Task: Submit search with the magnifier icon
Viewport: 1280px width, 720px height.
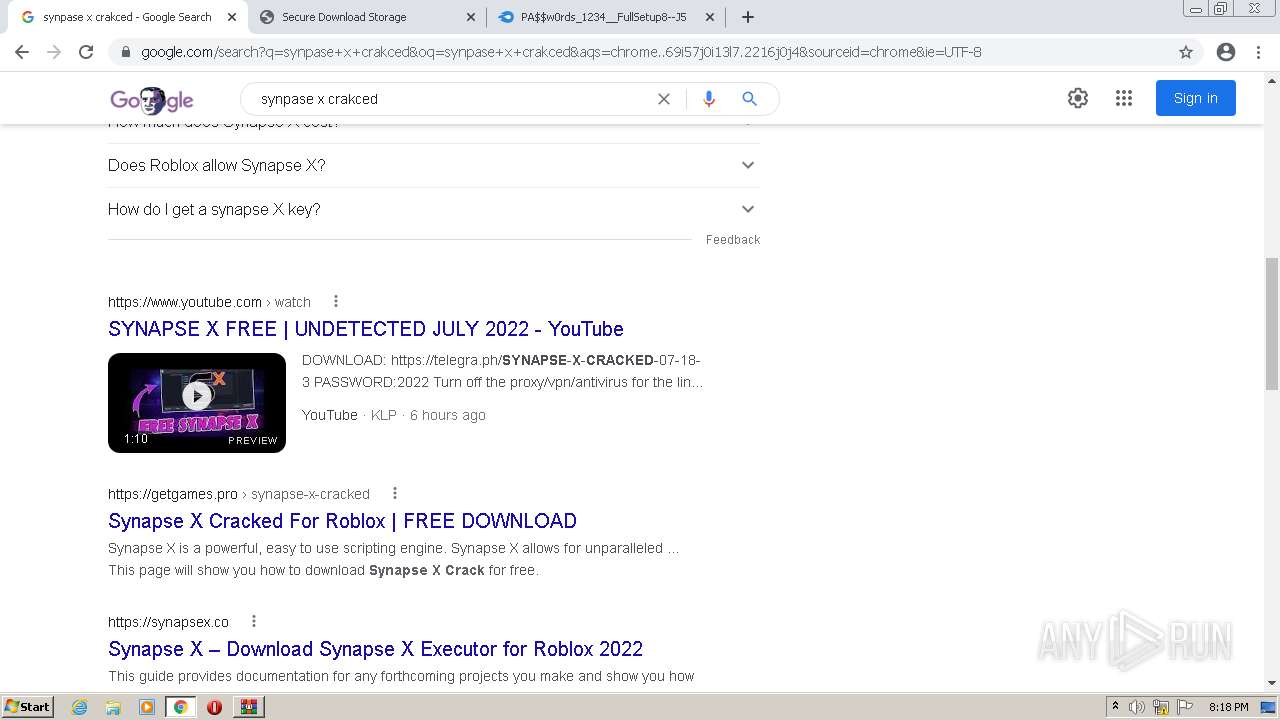Action: (x=749, y=99)
